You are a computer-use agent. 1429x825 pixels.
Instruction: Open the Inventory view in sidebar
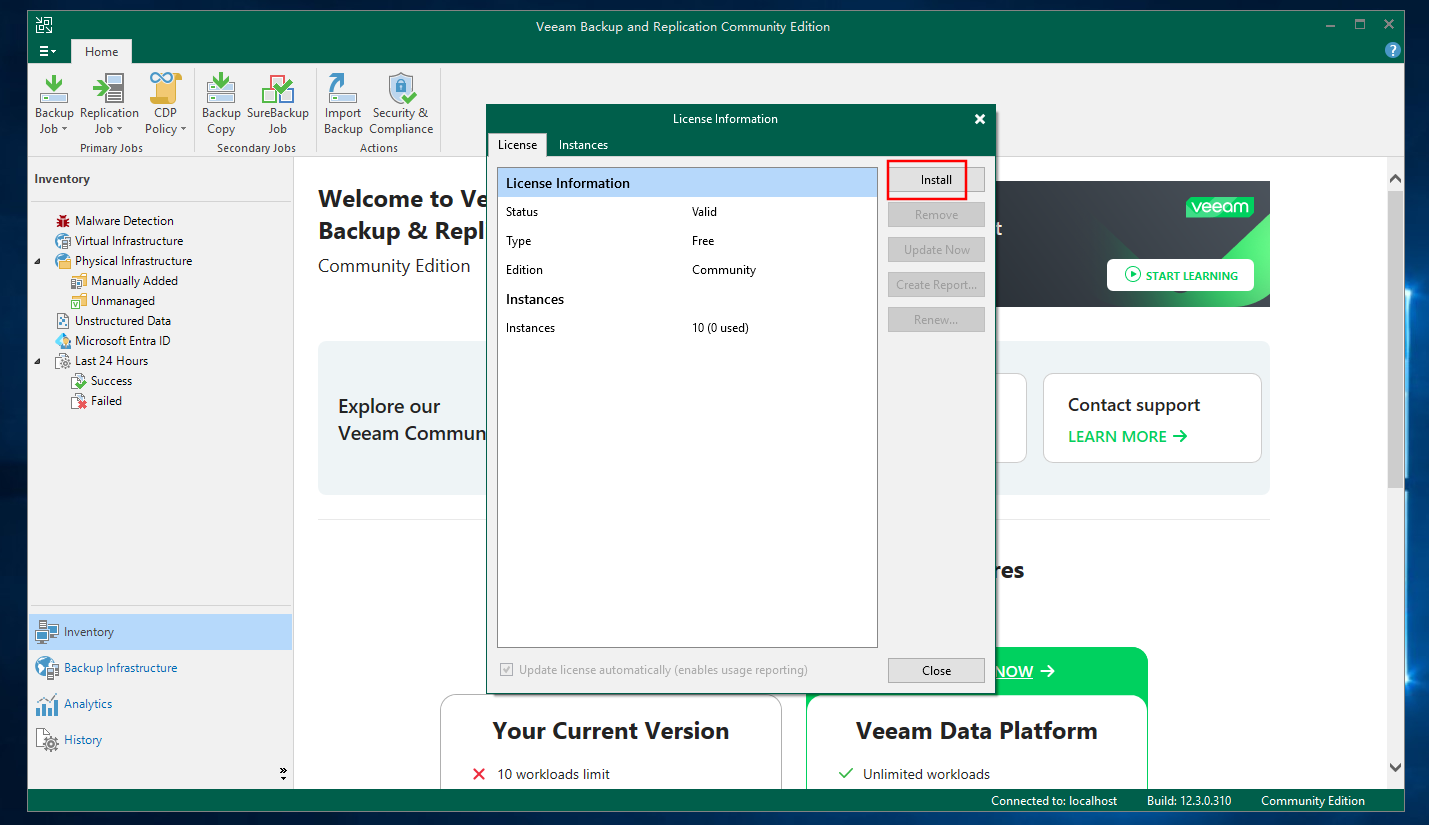click(x=160, y=632)
